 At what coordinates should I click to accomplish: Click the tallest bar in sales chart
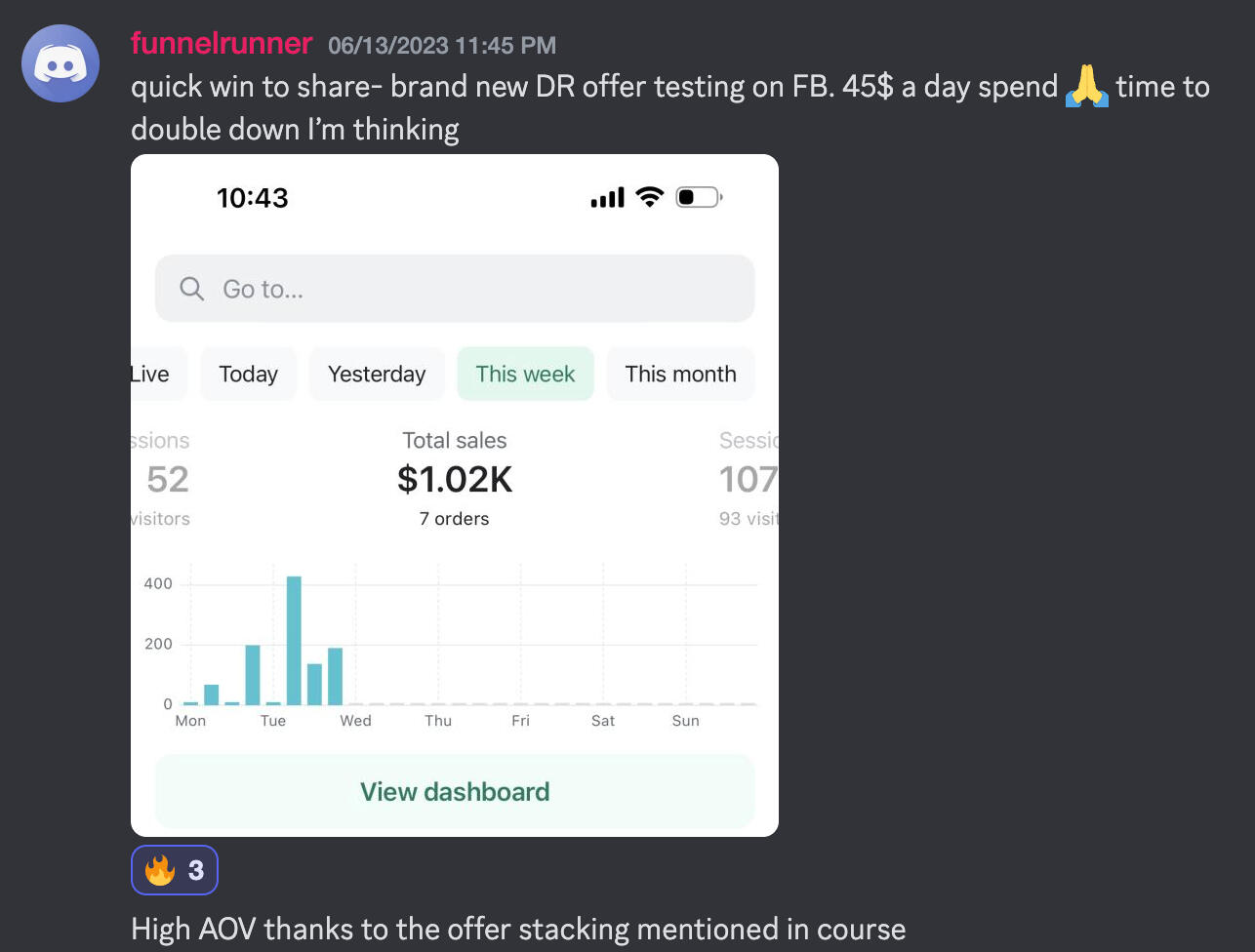click(x=294, y=640)
